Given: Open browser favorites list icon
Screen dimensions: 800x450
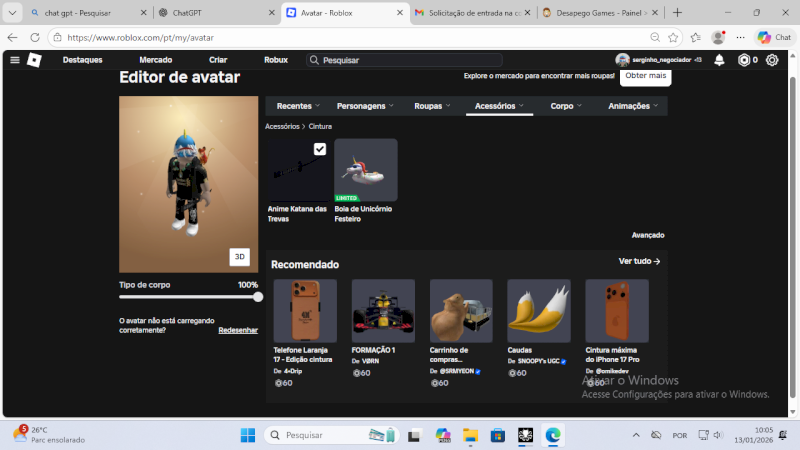Looking at the screenshot, I should 695,37.
